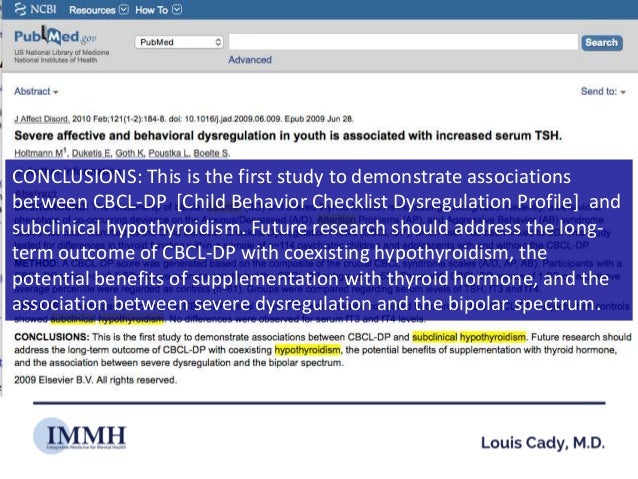Image resolution: width=638 pixels, height=479 pixels.
Task: Open author Goth K link
Action: tap(130, 153)
